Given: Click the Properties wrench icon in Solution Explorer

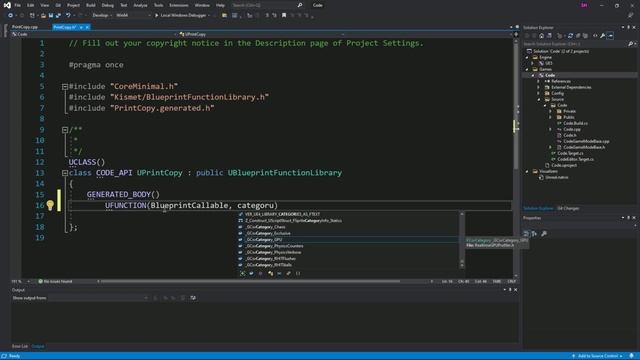Looking at the screenshot, I should [x=602, y=36].
